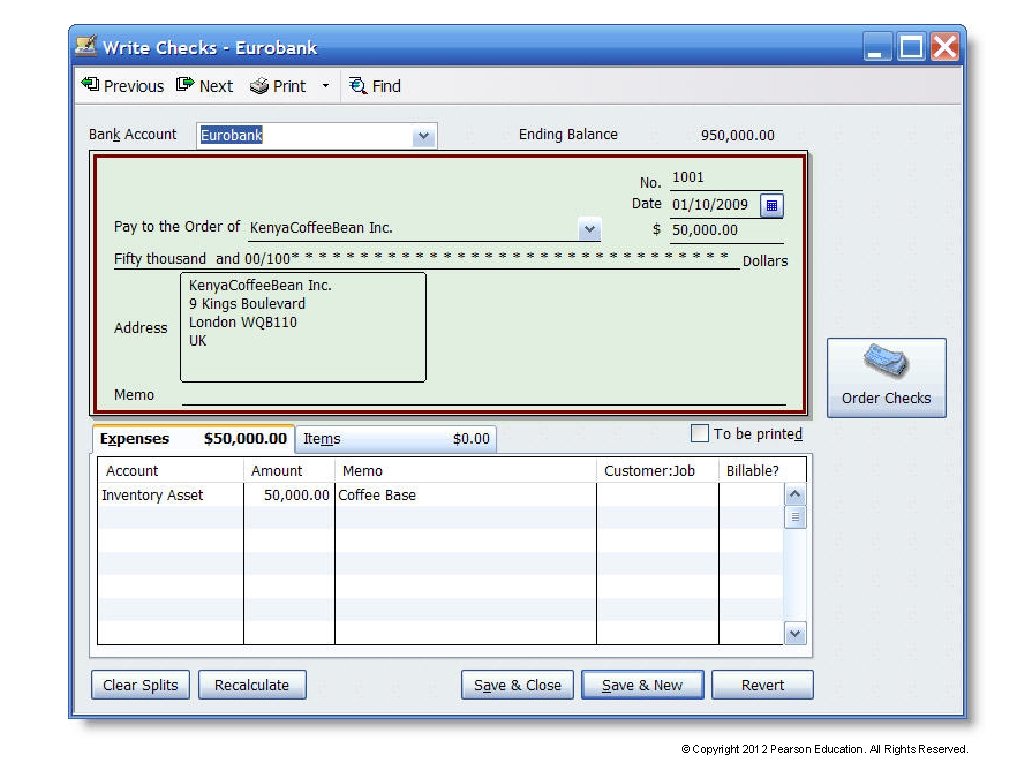Screen dimensions: 1024x768
Task: Click Save & Close
Action: pyautogui.click(x=517, y=685)
